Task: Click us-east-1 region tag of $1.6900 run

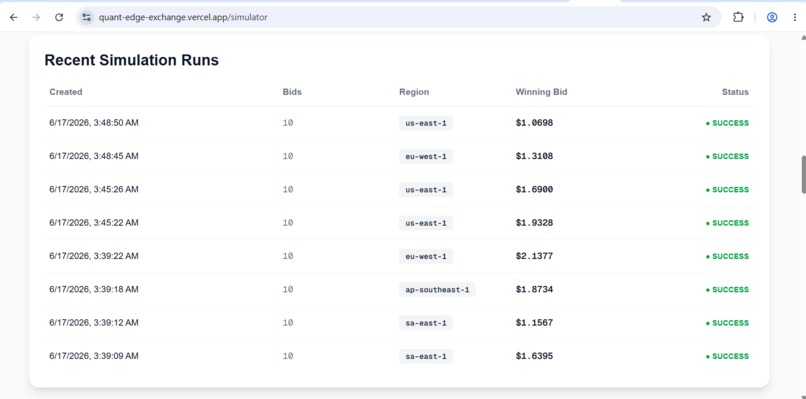Action: tap(426, 190)
